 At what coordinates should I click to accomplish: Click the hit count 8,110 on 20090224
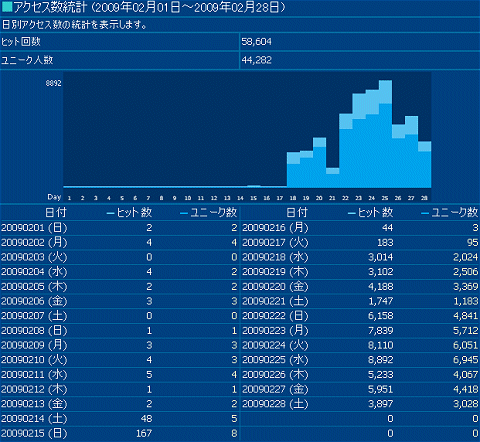click(x=381, y=345)
